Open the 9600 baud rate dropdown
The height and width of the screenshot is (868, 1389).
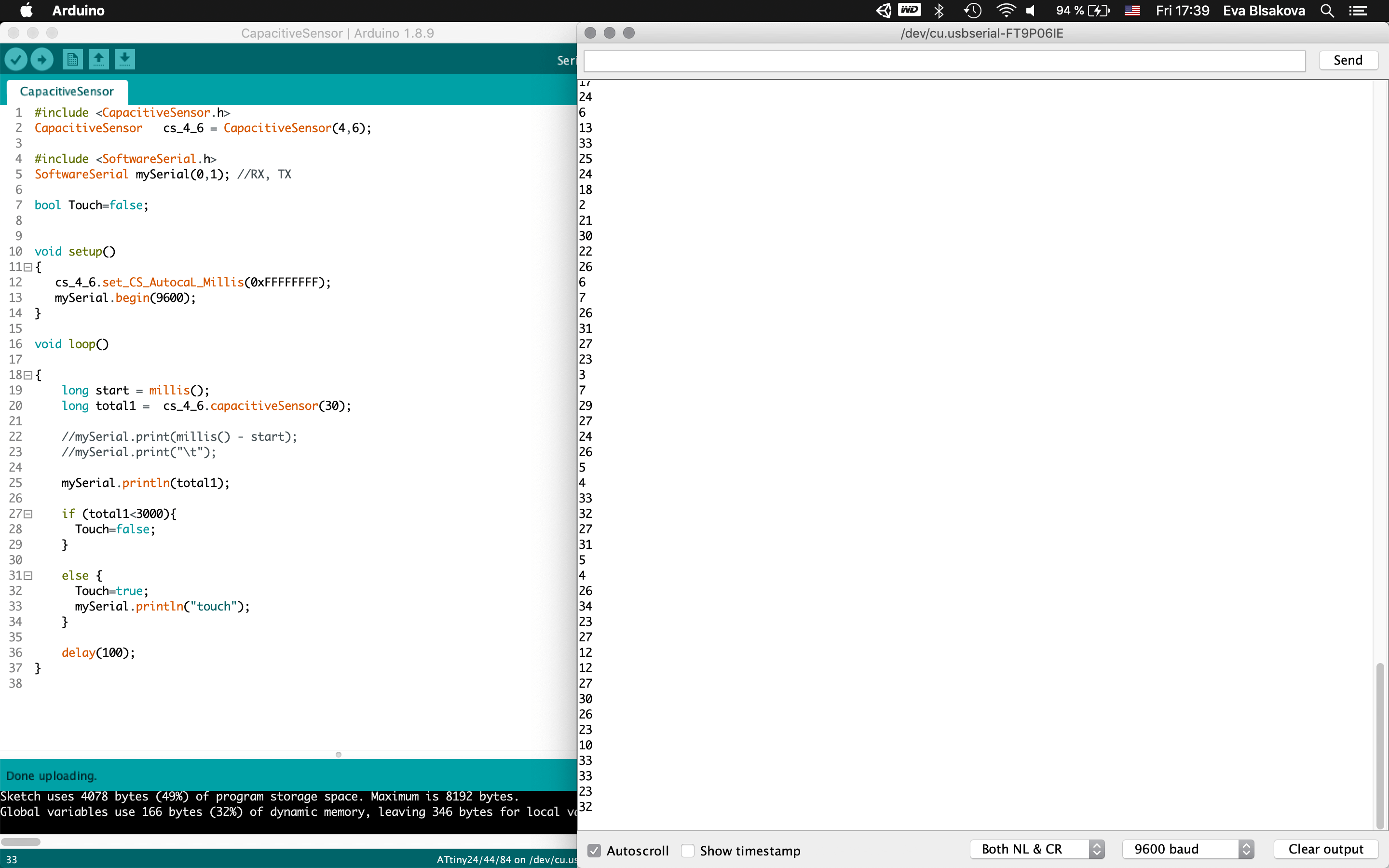[x=1187, y=849]
